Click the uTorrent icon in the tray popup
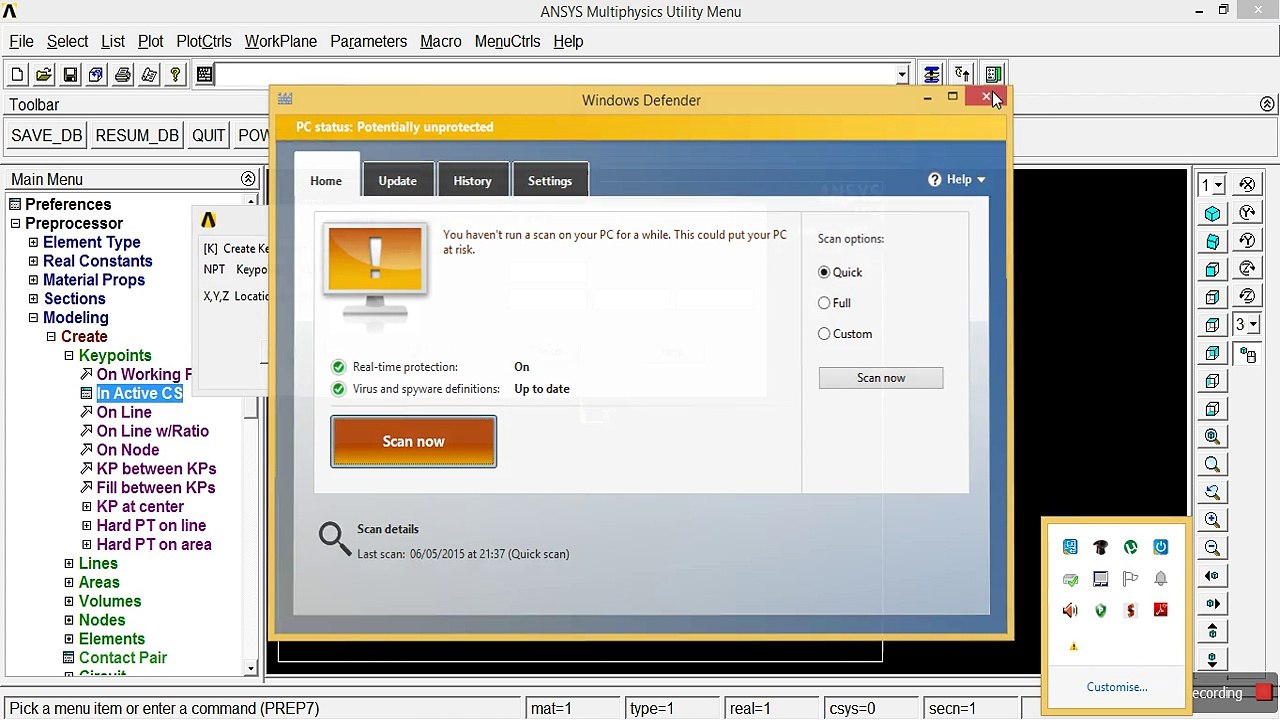 point(1130,547)
